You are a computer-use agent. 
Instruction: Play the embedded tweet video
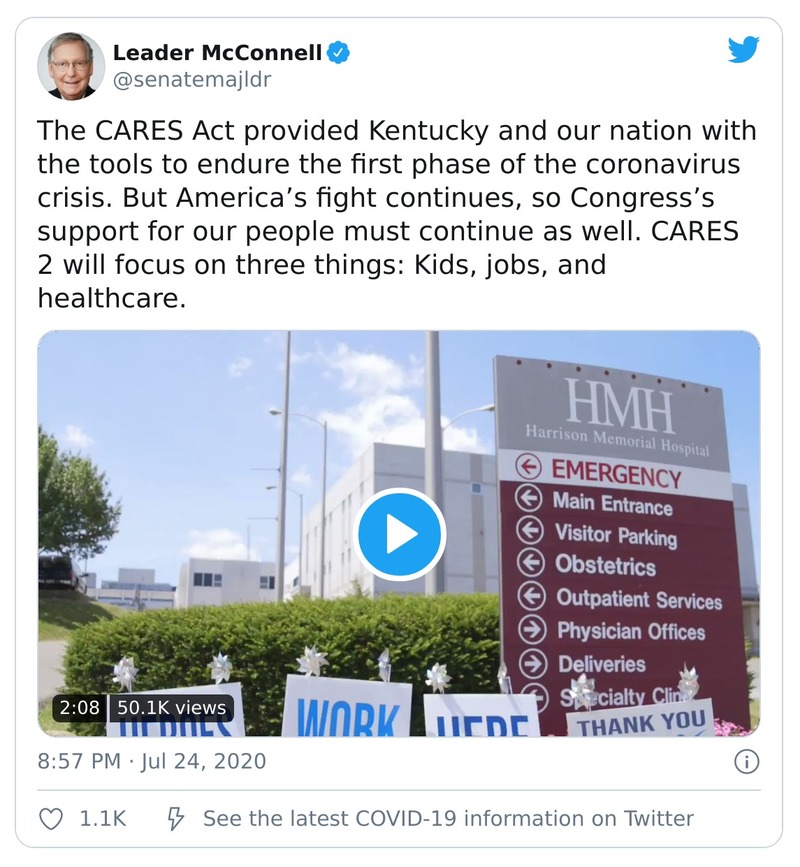pyautogui.click(x=400, y=534)
